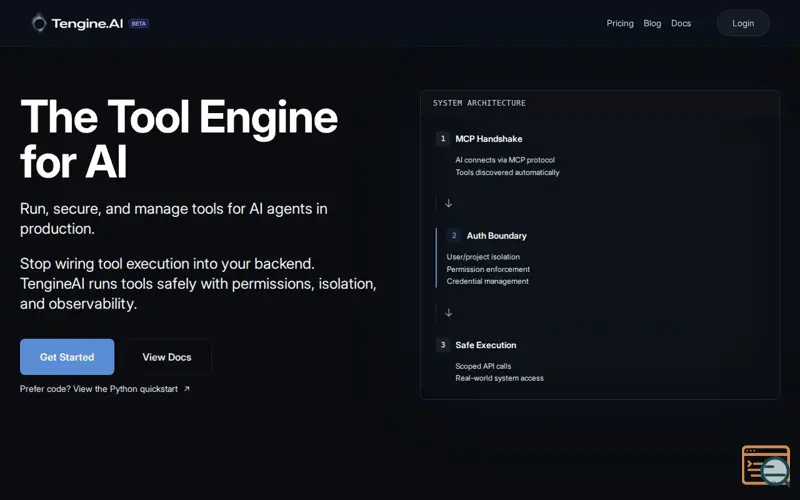Click the View Docs button

click(x=167, y=357)
